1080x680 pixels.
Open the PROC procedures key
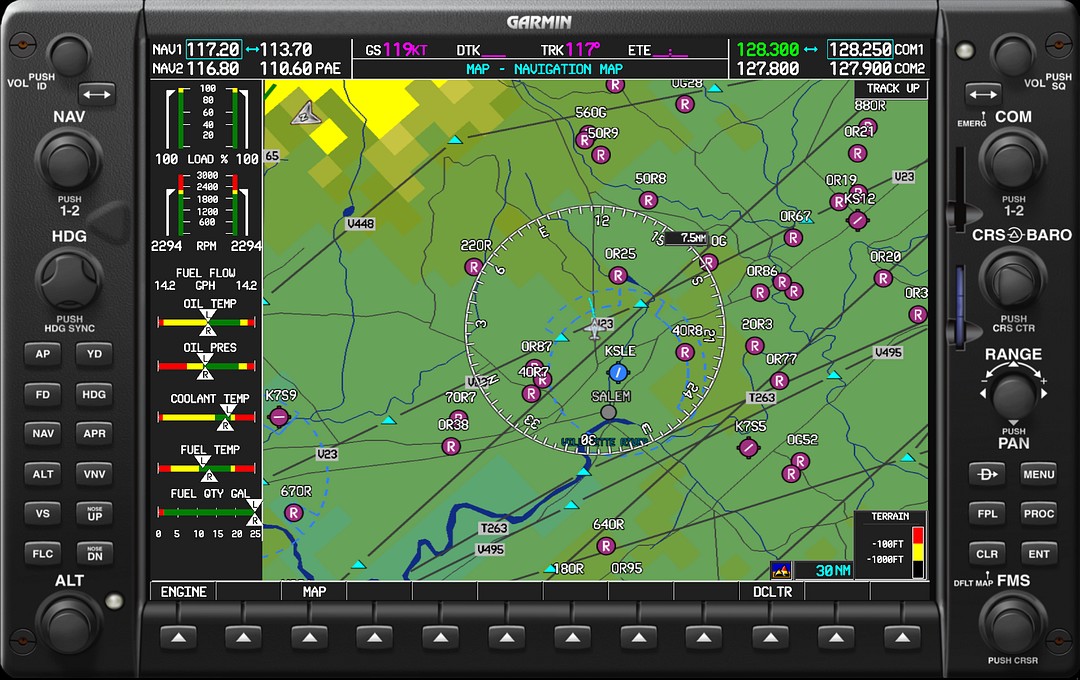click(x=1039, y=513)
